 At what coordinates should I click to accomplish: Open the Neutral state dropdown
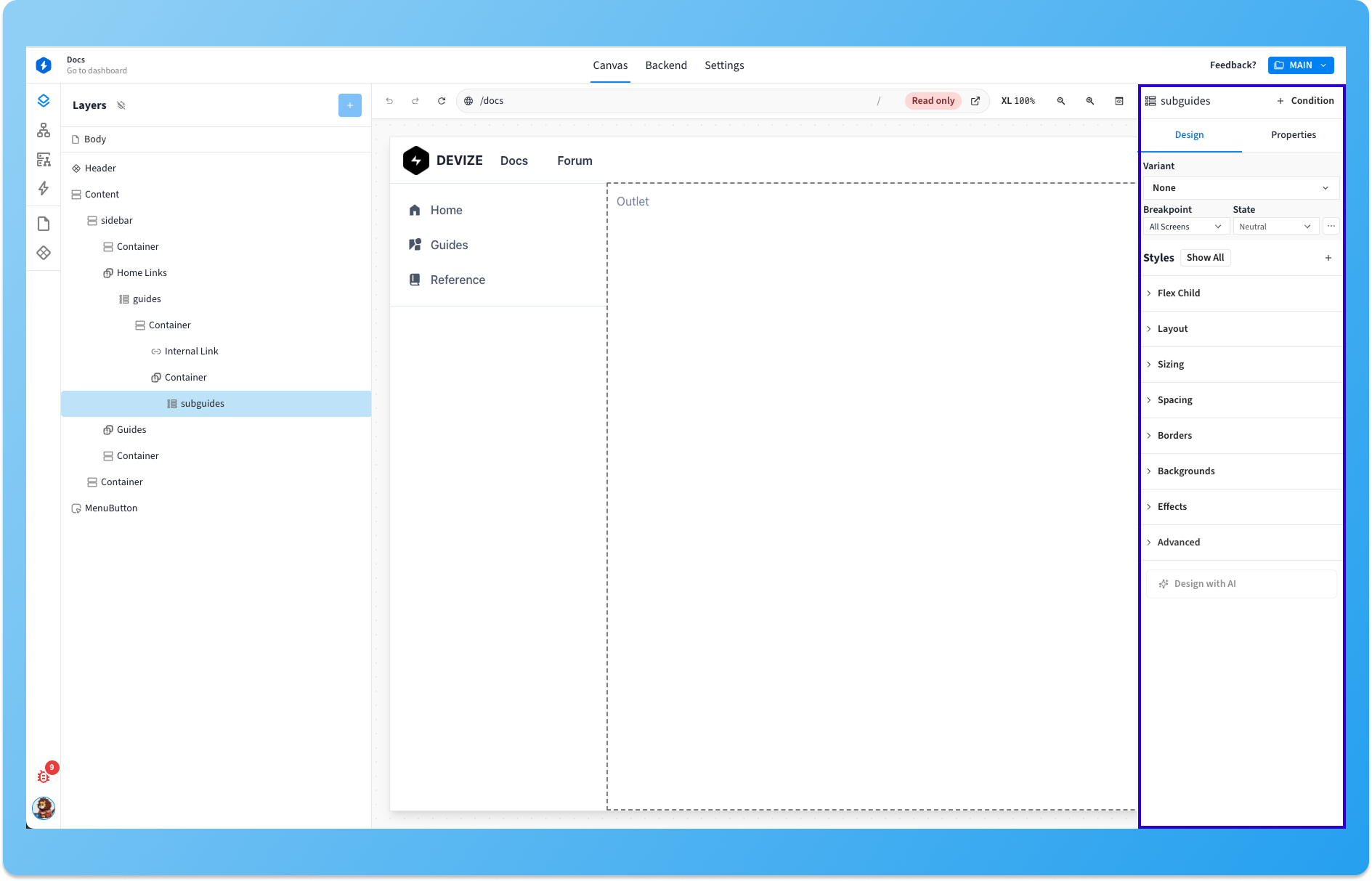click(1275, 227)
